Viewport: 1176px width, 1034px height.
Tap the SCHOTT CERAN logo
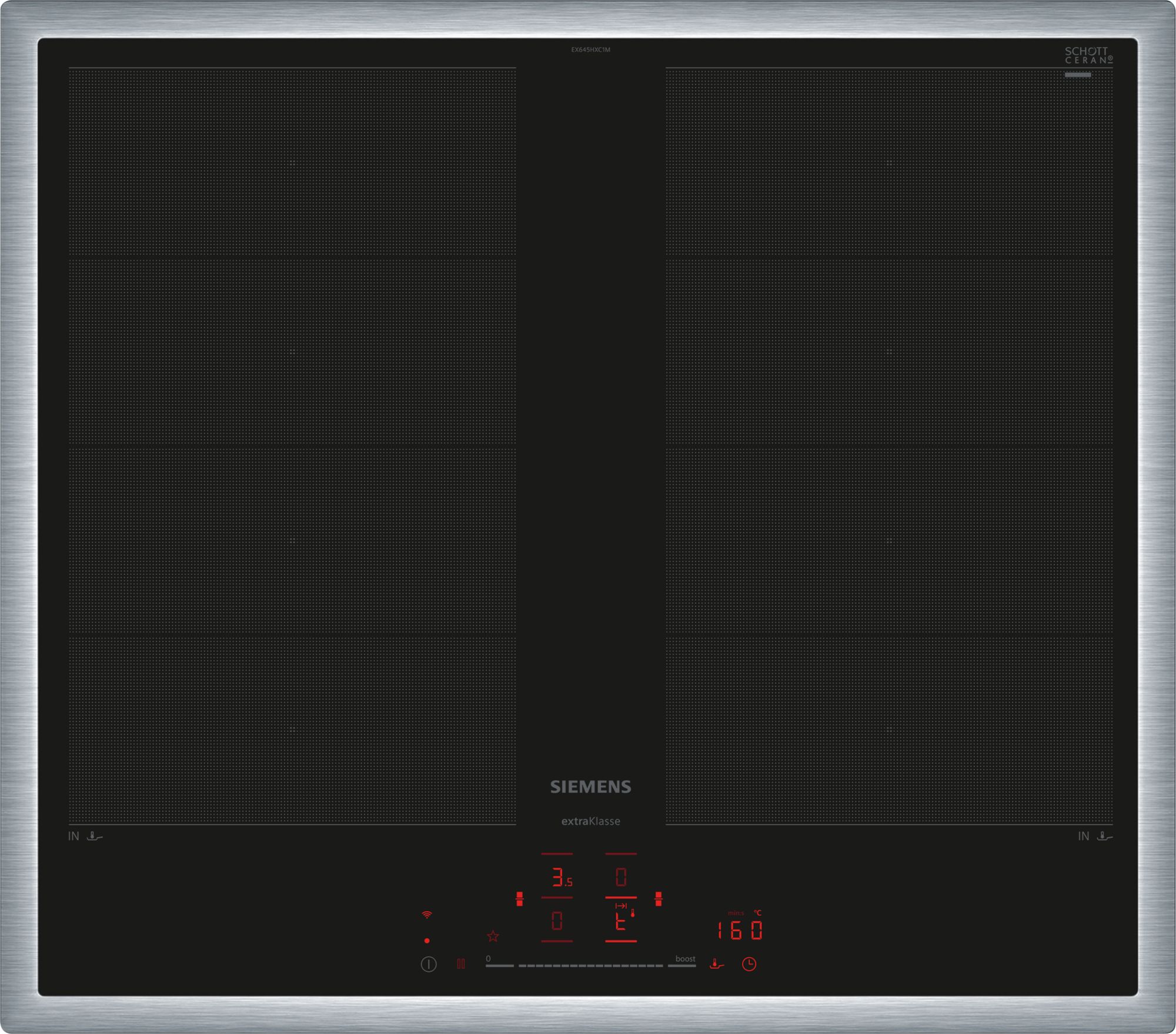click(x=1088, y=55)
